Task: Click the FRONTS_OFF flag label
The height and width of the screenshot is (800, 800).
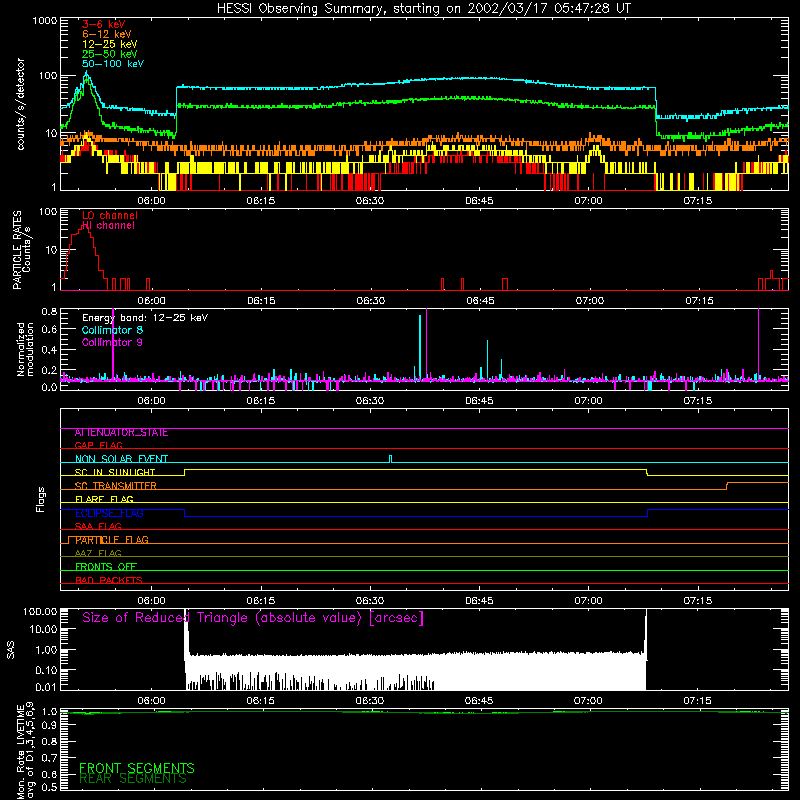Action: tap(106, 567)
